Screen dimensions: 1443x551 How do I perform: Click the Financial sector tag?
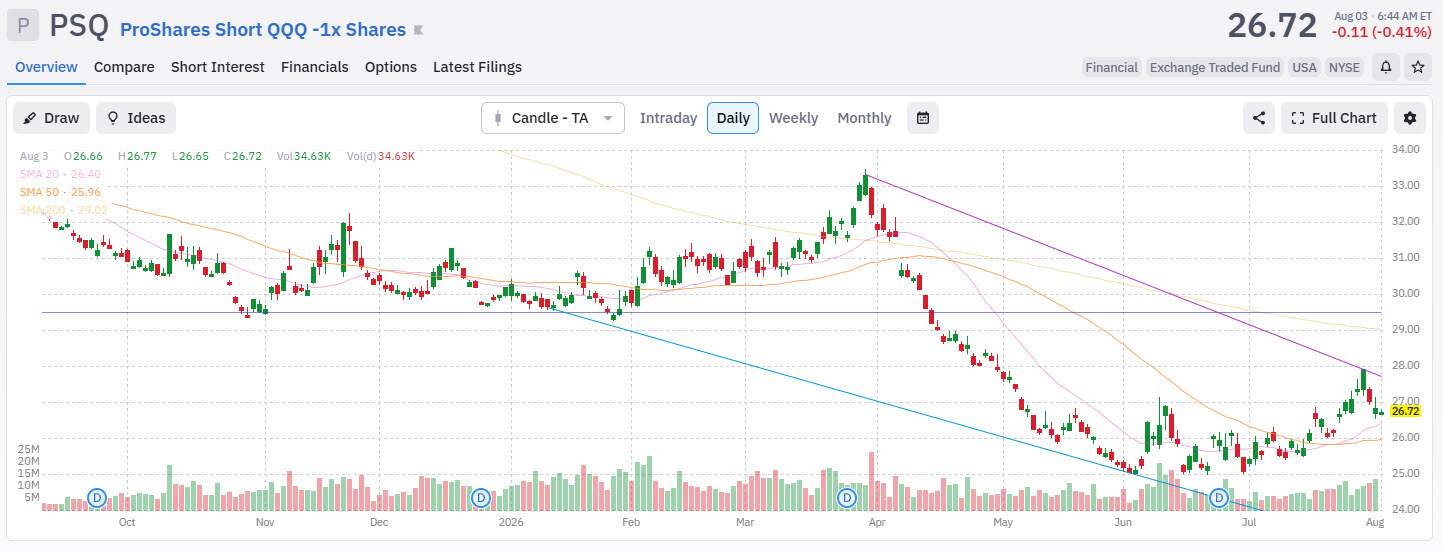click(x=1112, y=67)
